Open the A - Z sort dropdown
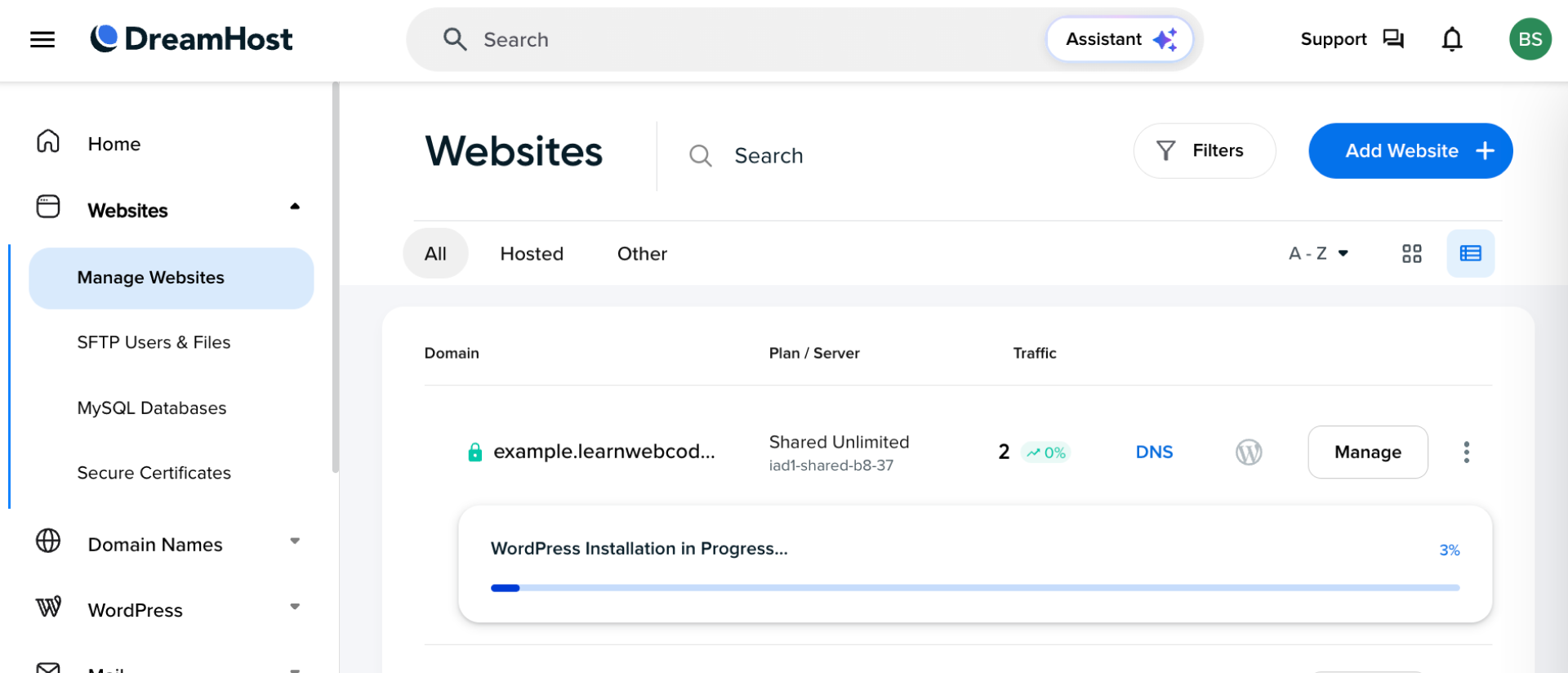This screenshot has height=673, width=1568. (x=1317, y=254)
